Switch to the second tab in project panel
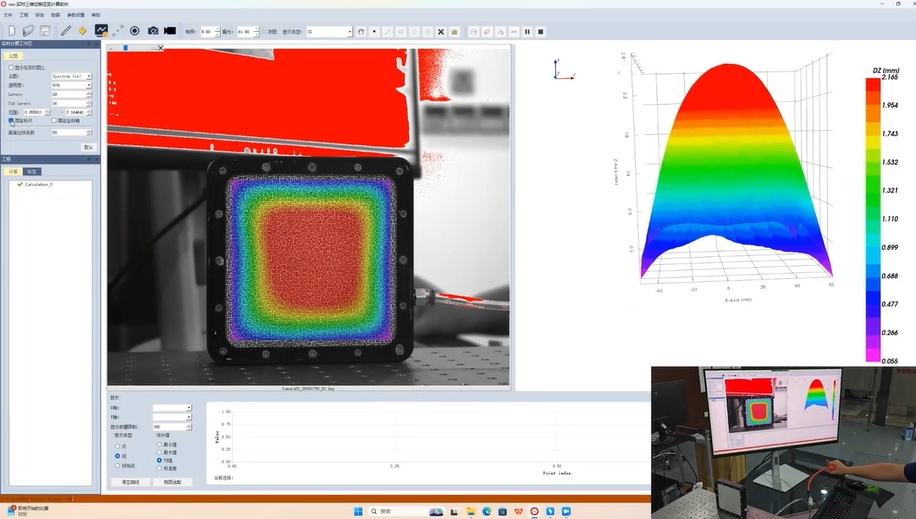This screenshot has width=916, height=519. point(32,171)
